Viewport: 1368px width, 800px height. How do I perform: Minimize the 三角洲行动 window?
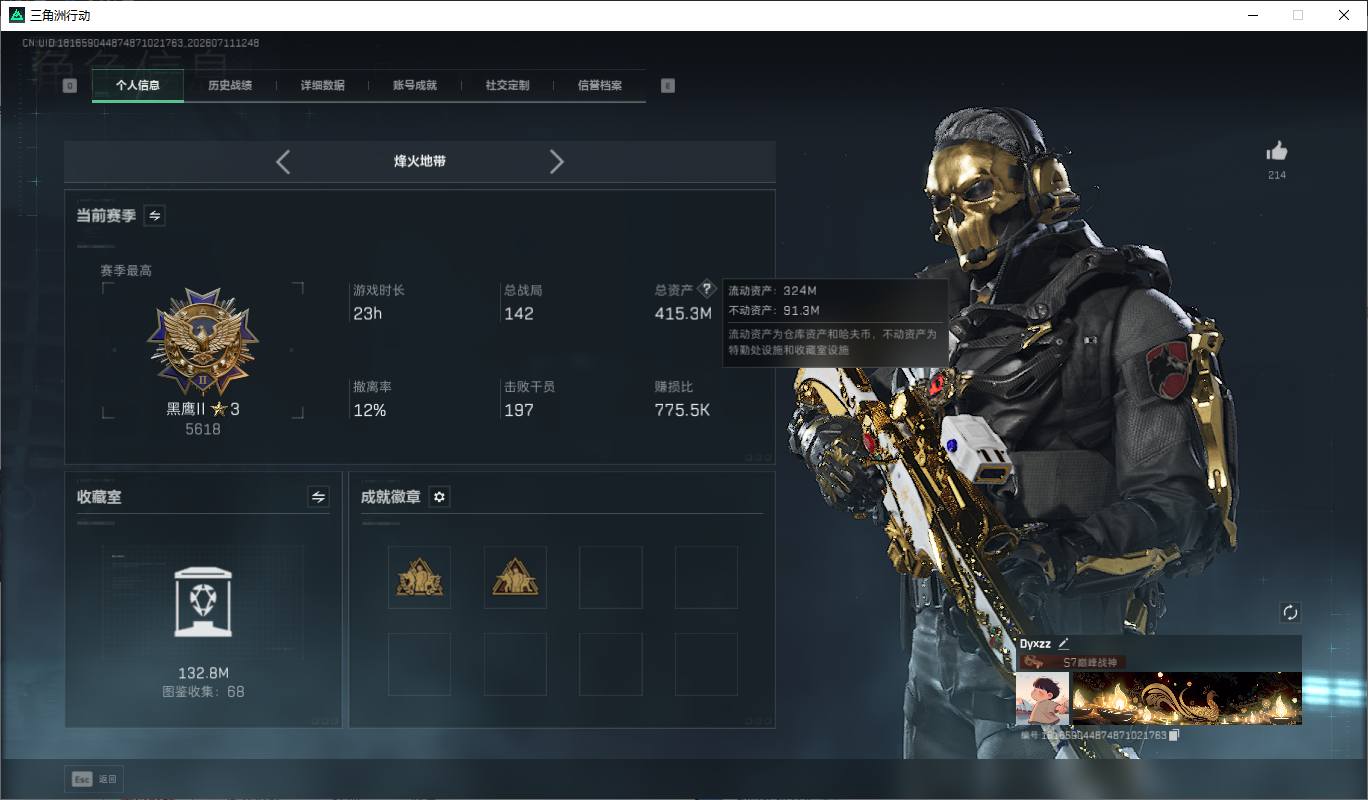point(1253,15)
